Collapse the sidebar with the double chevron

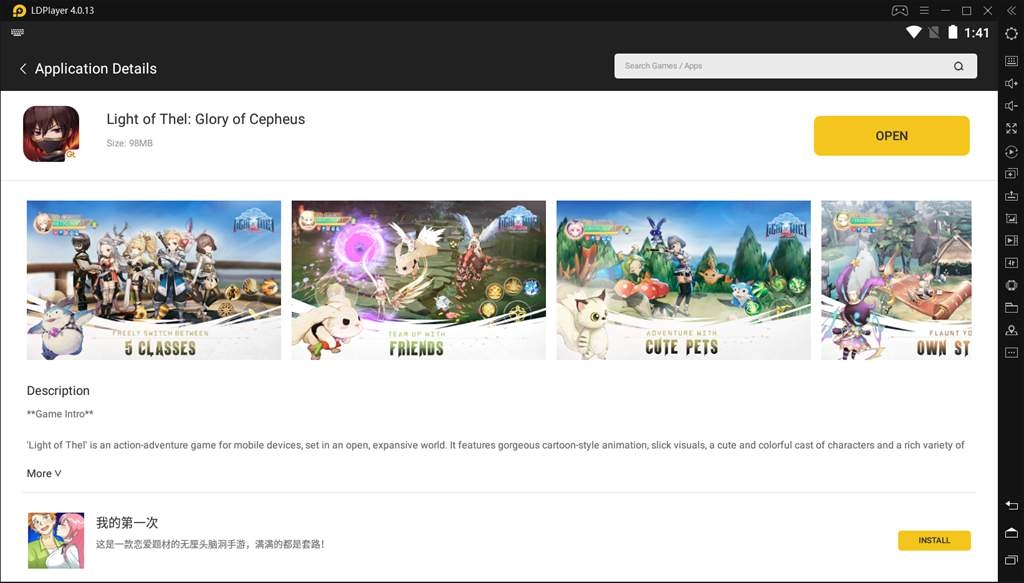(1011, 10)
